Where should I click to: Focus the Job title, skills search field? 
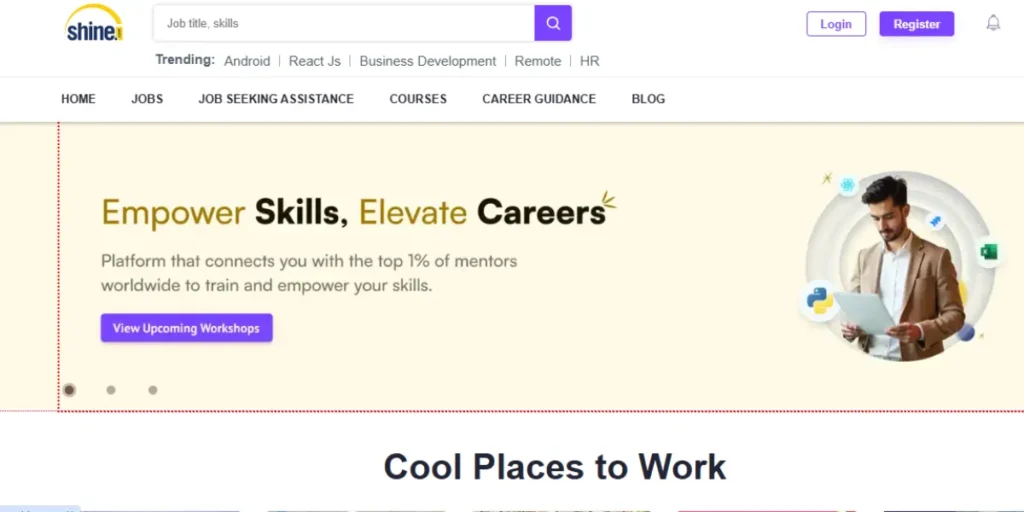click(x=345, y=23)
